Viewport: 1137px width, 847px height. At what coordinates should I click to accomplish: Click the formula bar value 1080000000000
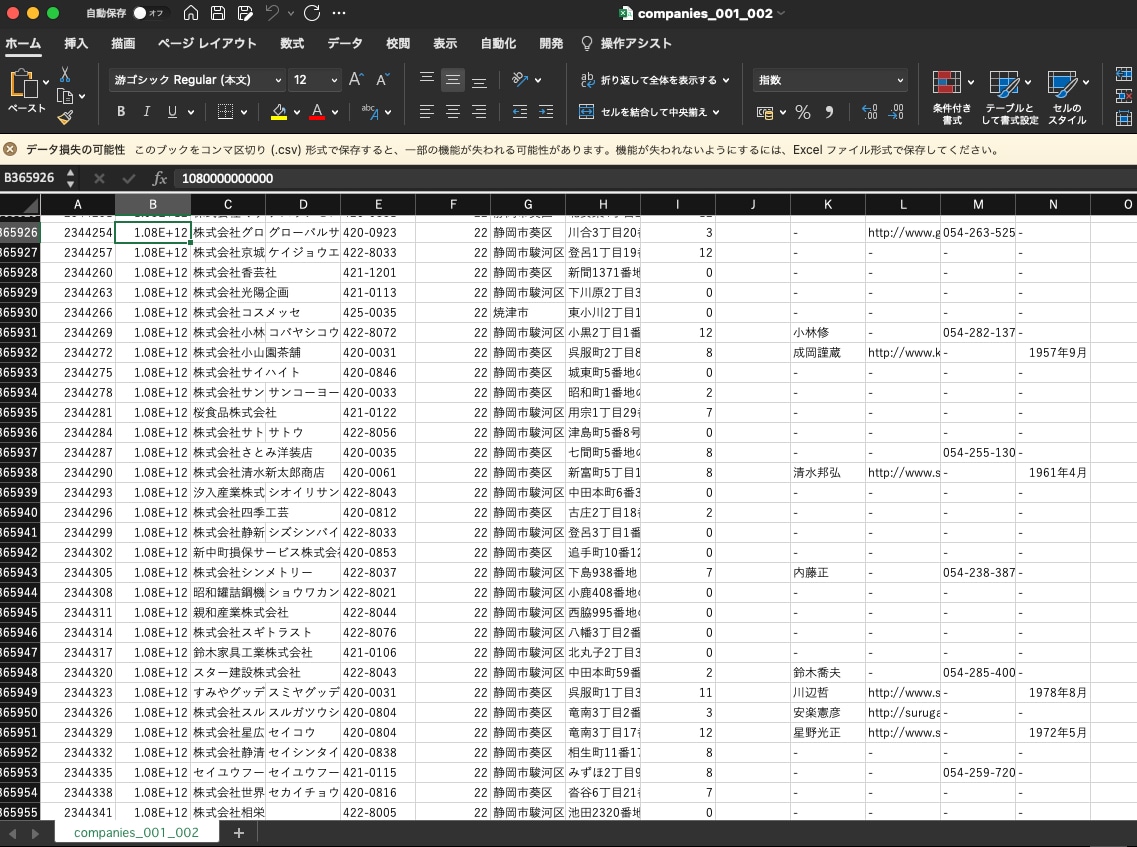pyautogui.click(x=227, y=178)
